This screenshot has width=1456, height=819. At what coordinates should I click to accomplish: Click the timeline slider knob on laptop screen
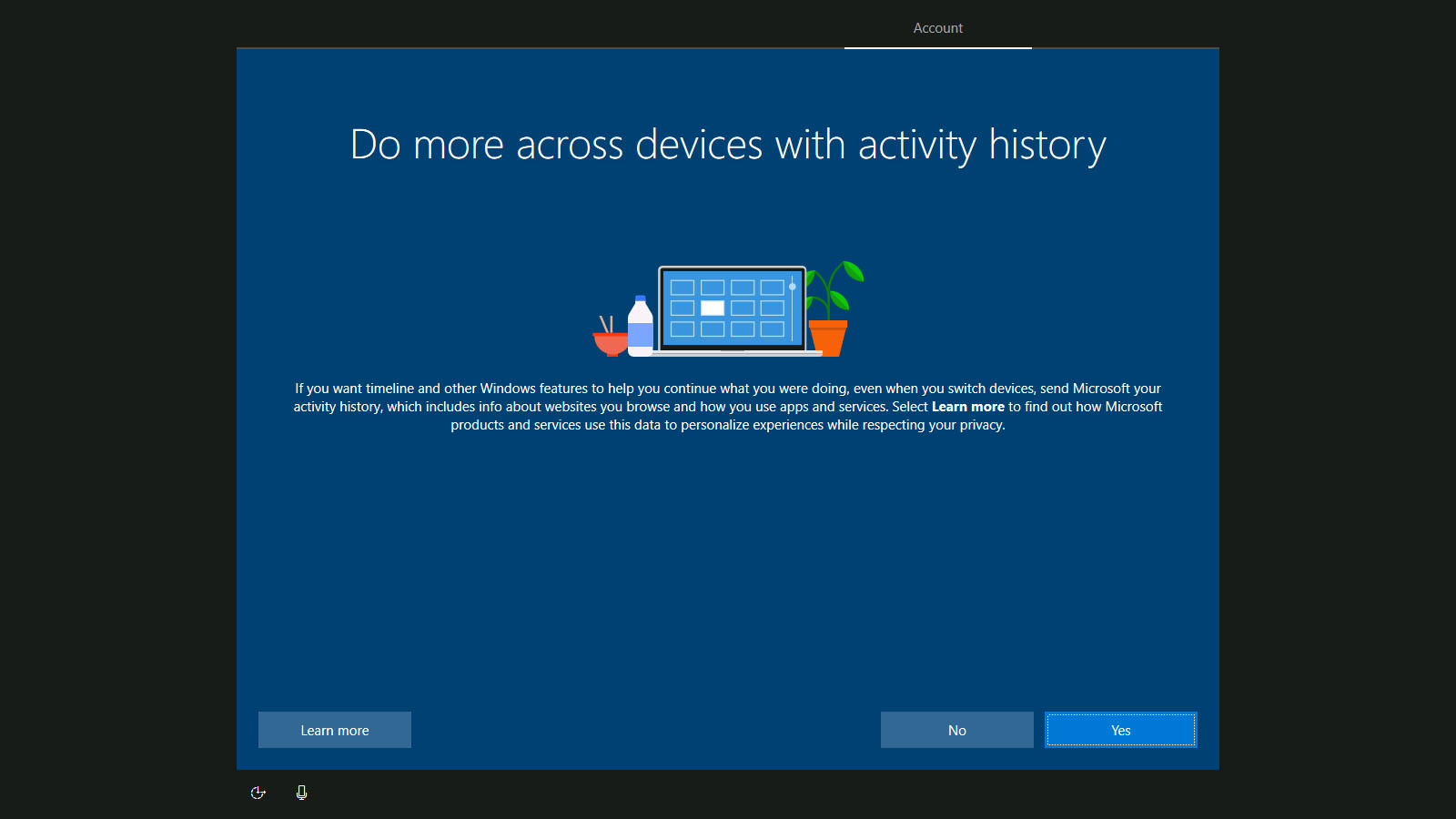793,287
